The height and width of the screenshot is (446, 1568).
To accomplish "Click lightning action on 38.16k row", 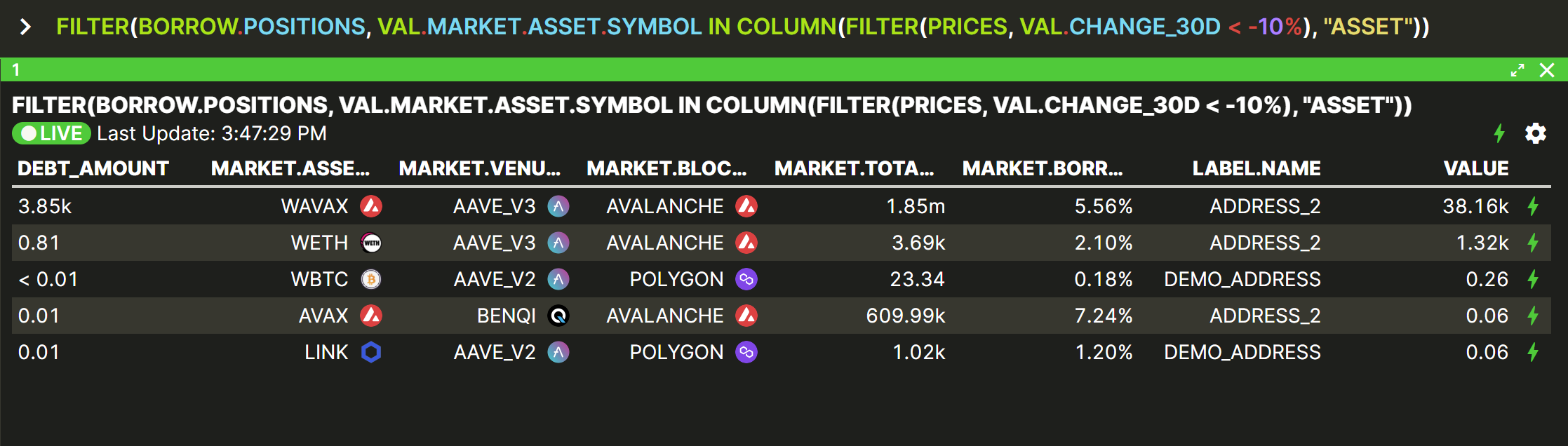I will pos(1533,206).
